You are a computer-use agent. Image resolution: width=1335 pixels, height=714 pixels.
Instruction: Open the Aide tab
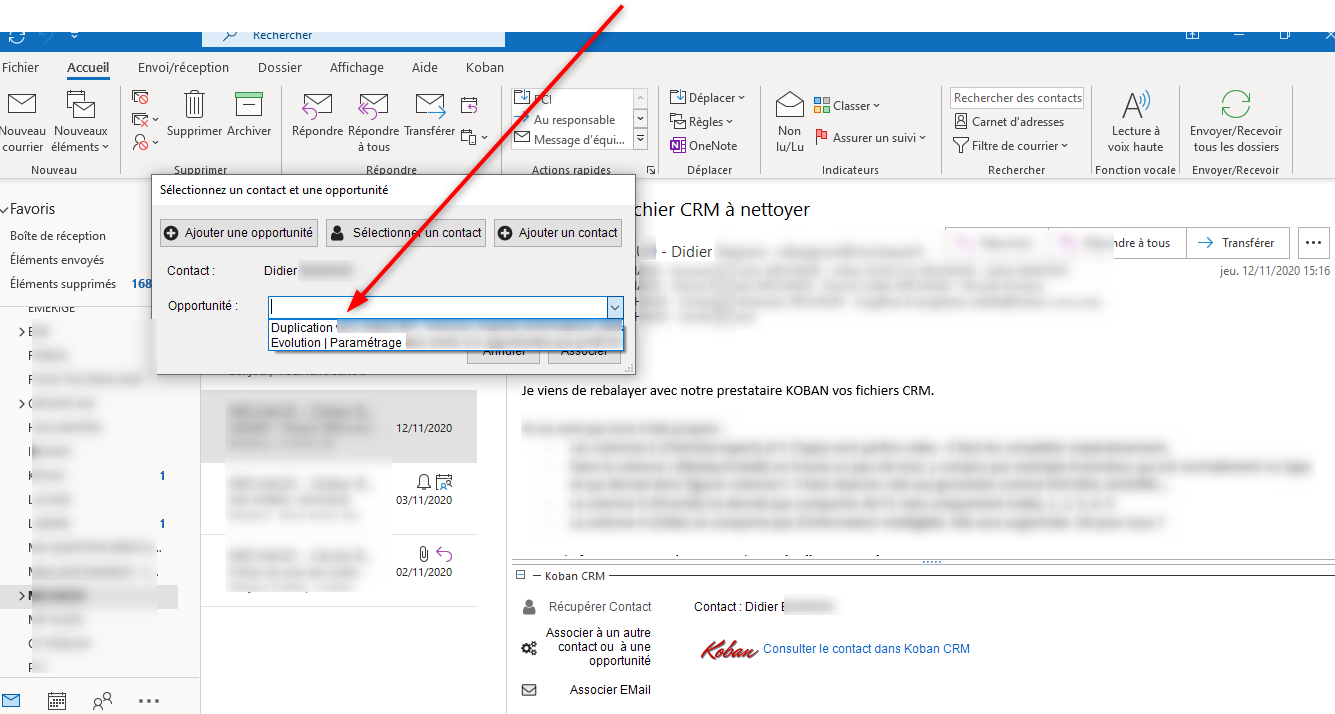click(425, 68)
